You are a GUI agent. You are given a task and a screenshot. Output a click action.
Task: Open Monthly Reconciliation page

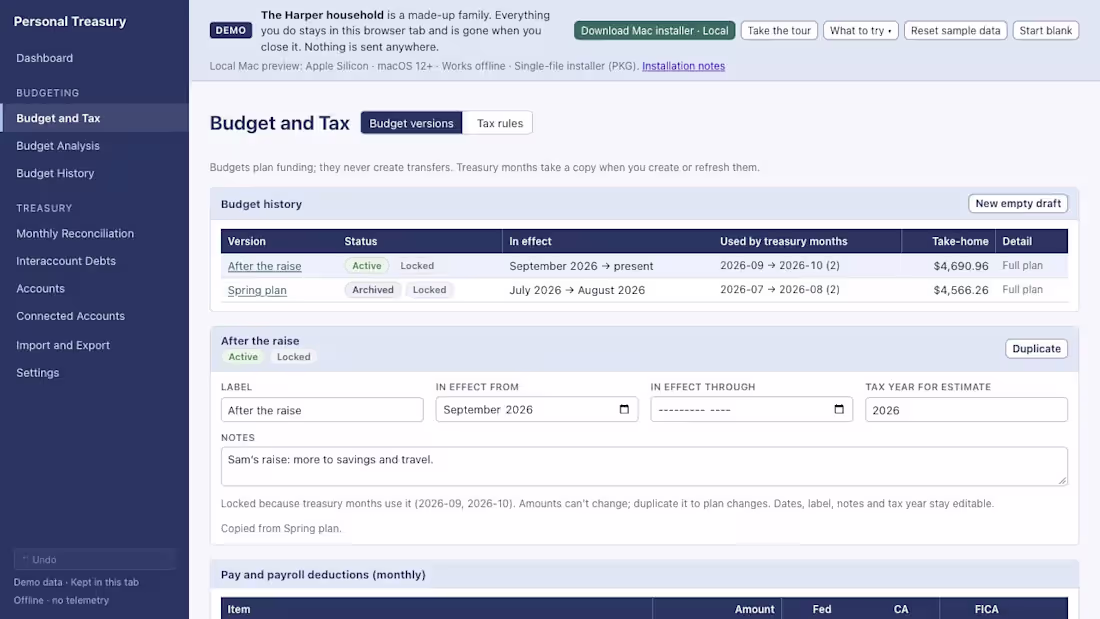click(x=75, y=234)
